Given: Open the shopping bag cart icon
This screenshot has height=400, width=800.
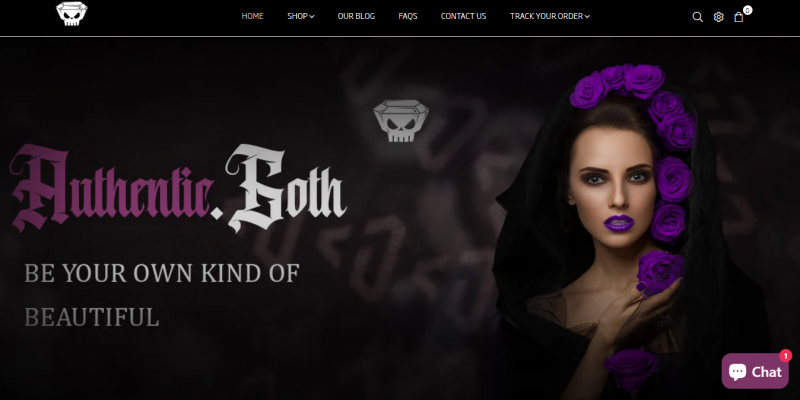Looking at the screenshot, I should [738, 17].
